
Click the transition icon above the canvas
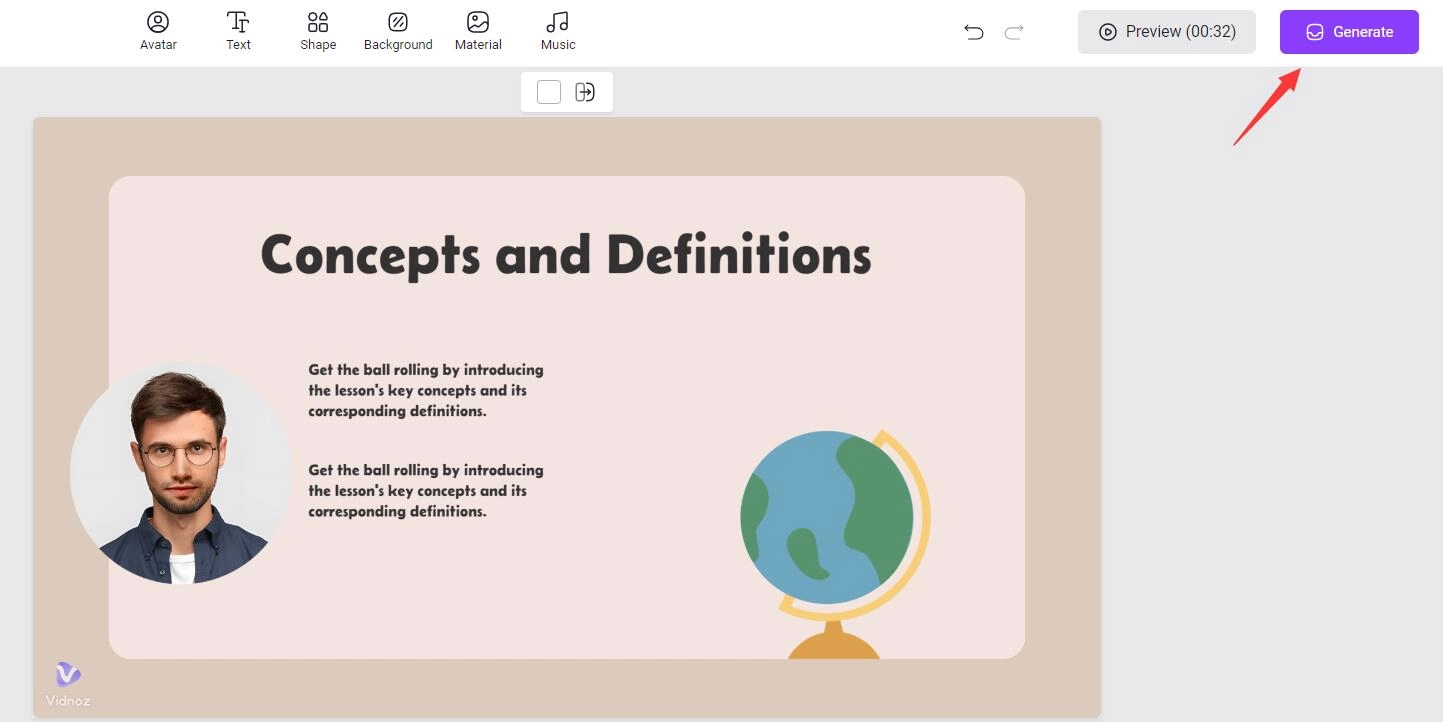(x=585, y=92)
